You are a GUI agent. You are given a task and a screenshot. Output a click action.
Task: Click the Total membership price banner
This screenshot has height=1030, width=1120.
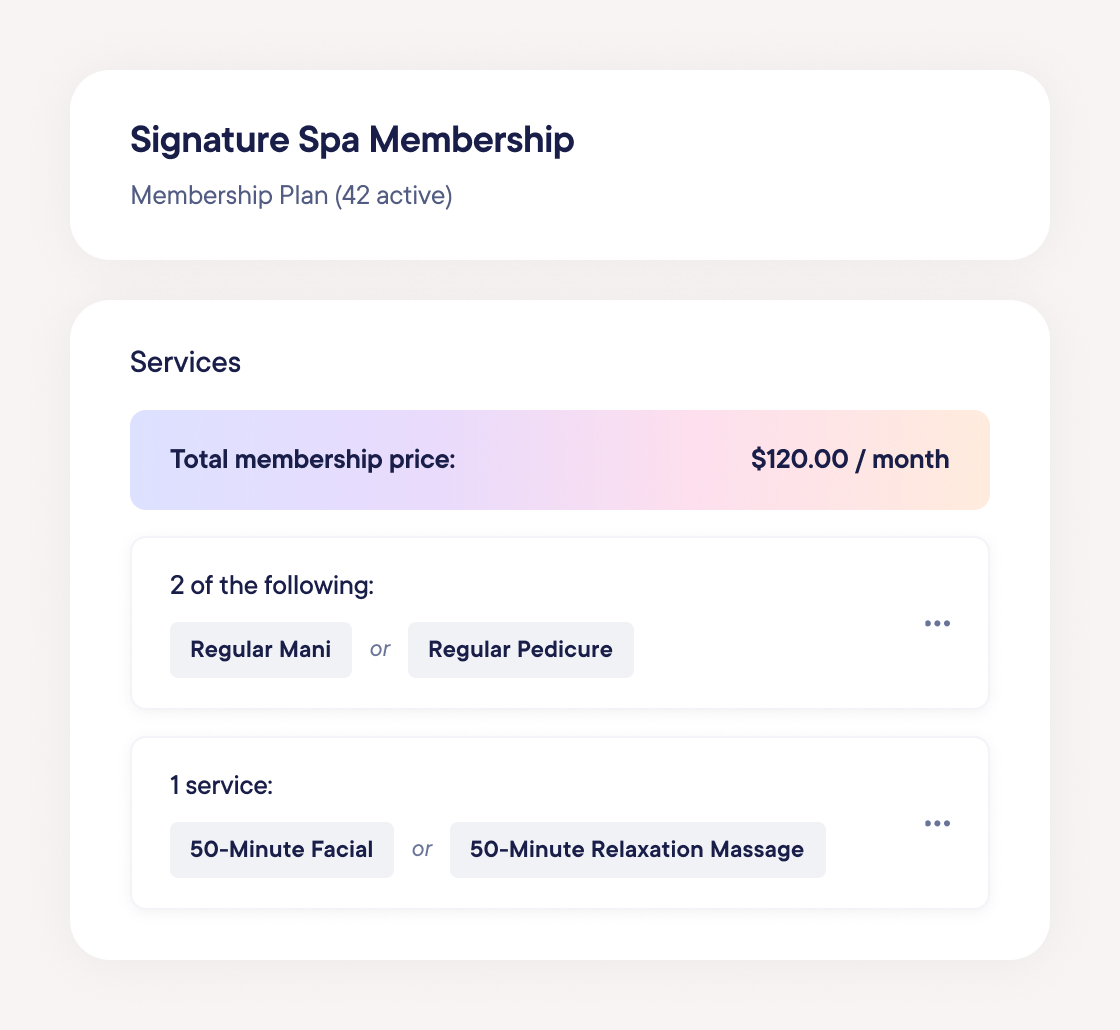[x=560, y=459]
